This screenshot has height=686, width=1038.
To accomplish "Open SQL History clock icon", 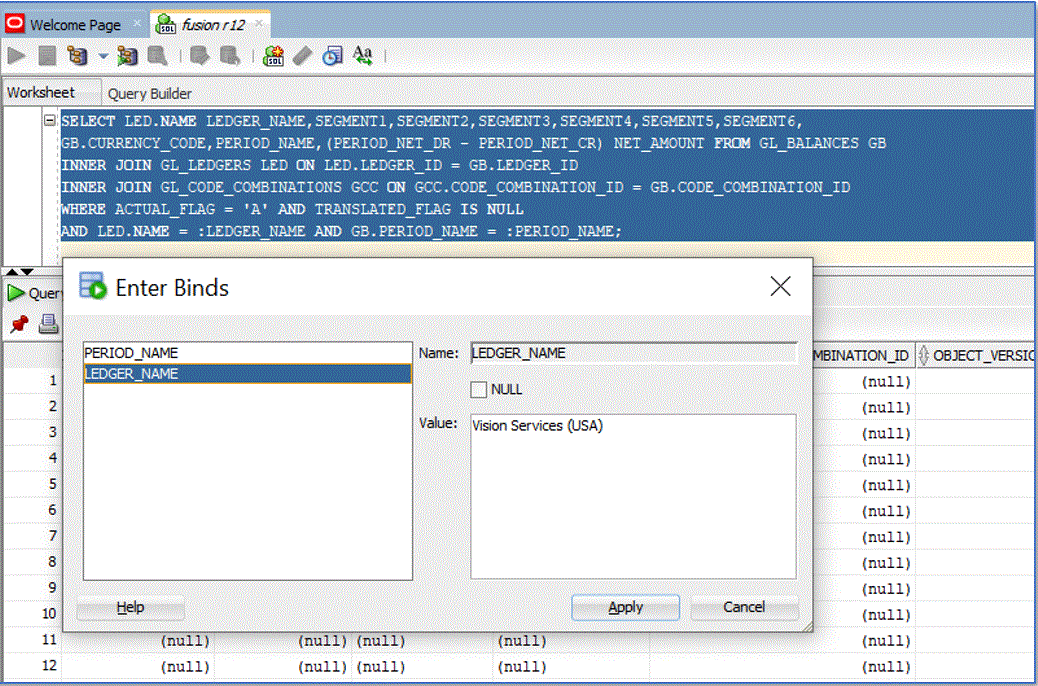I will point(332,56).
